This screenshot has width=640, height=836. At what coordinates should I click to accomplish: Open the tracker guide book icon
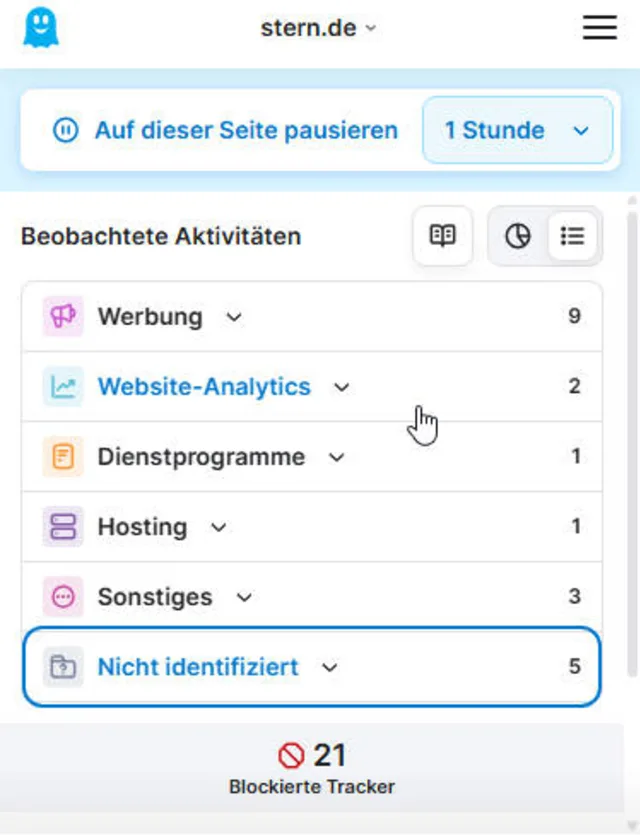point(442,236)
